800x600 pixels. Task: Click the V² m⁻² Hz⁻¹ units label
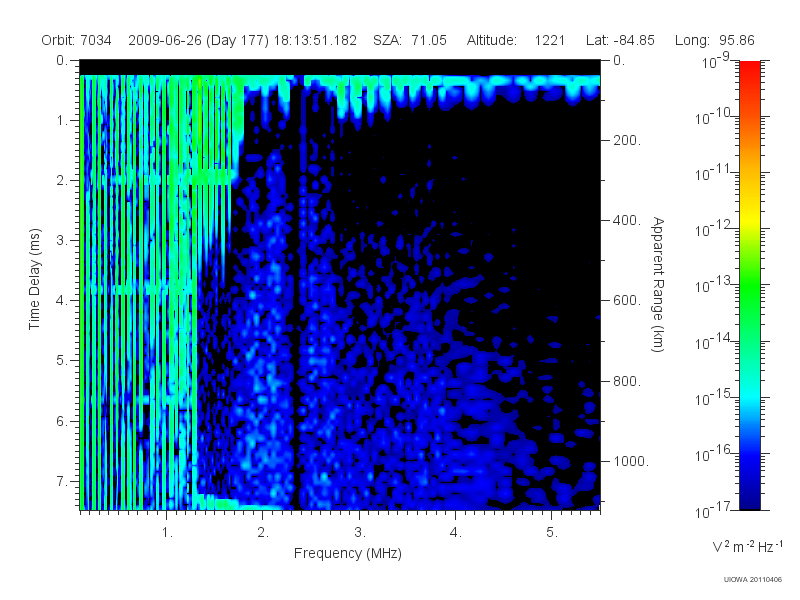click(747, 546)
